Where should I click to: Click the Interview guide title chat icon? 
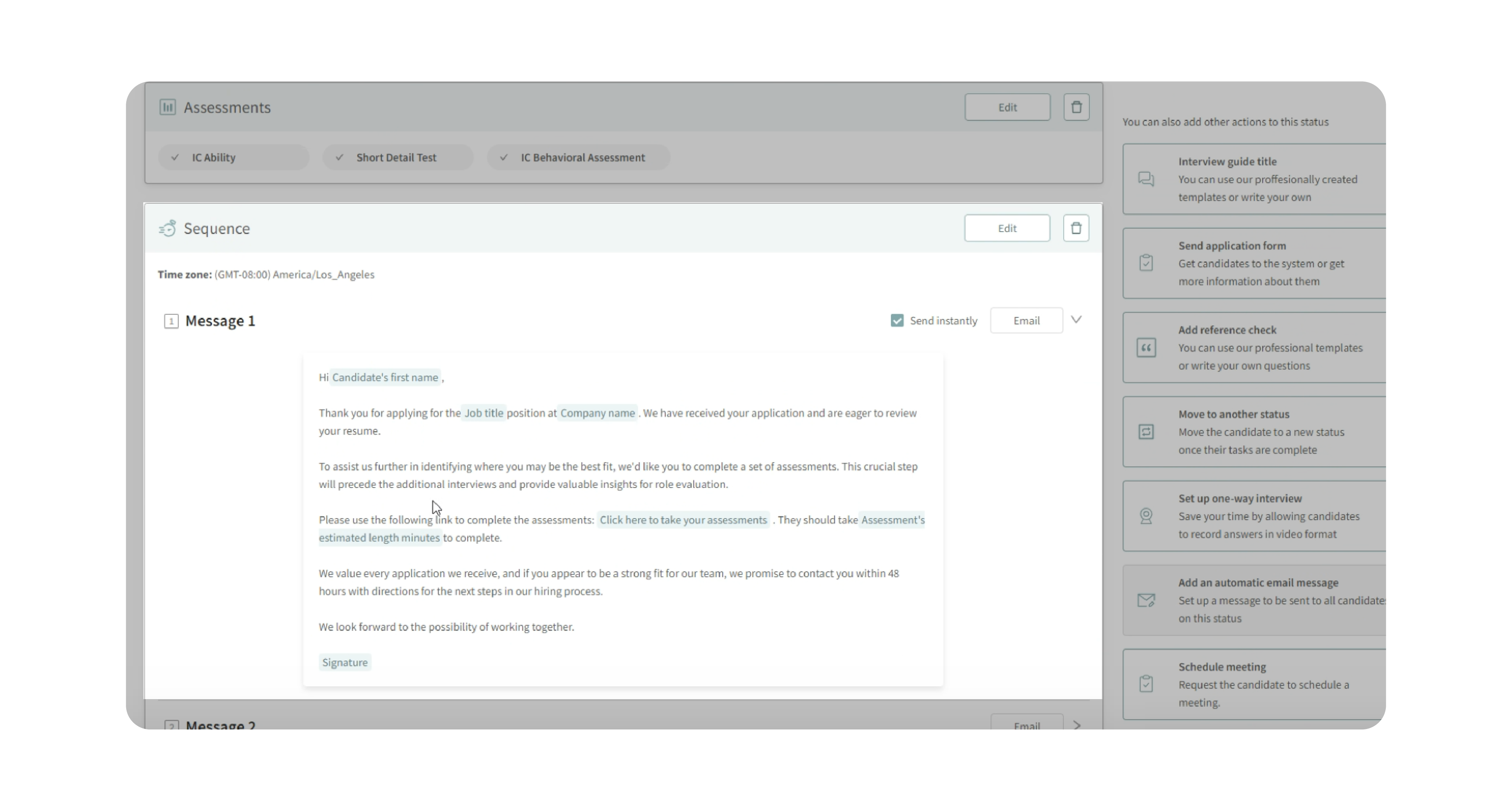1146,179
